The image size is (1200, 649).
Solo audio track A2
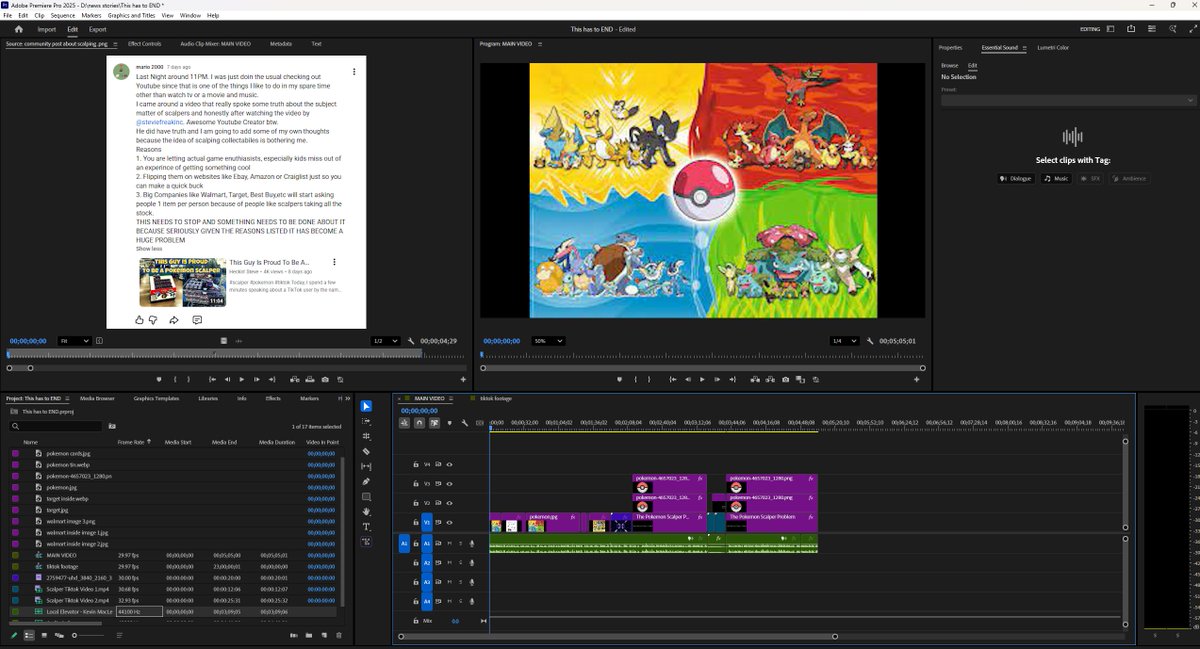pos(460,563)
